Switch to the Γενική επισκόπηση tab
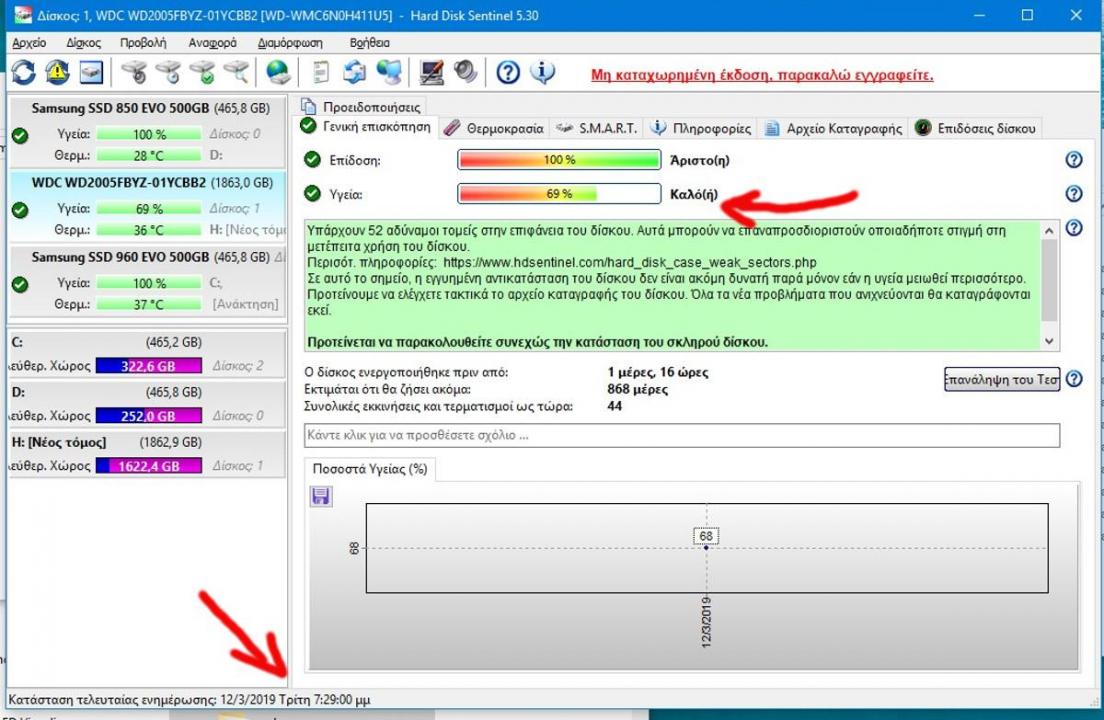Viewport: 1104px width, 720px height. 365,127
